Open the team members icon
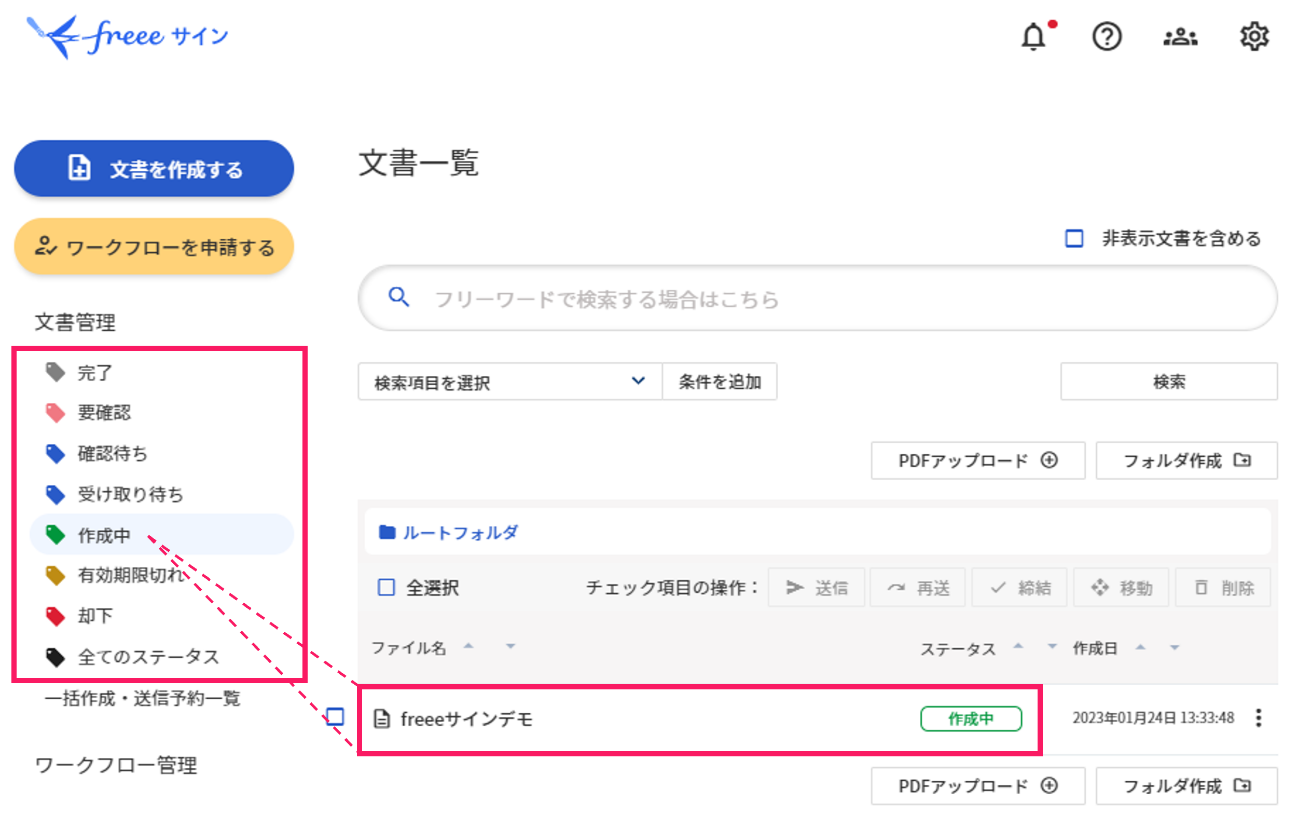This screenshot has height=815, width=1298. [x=1181, y=37]
